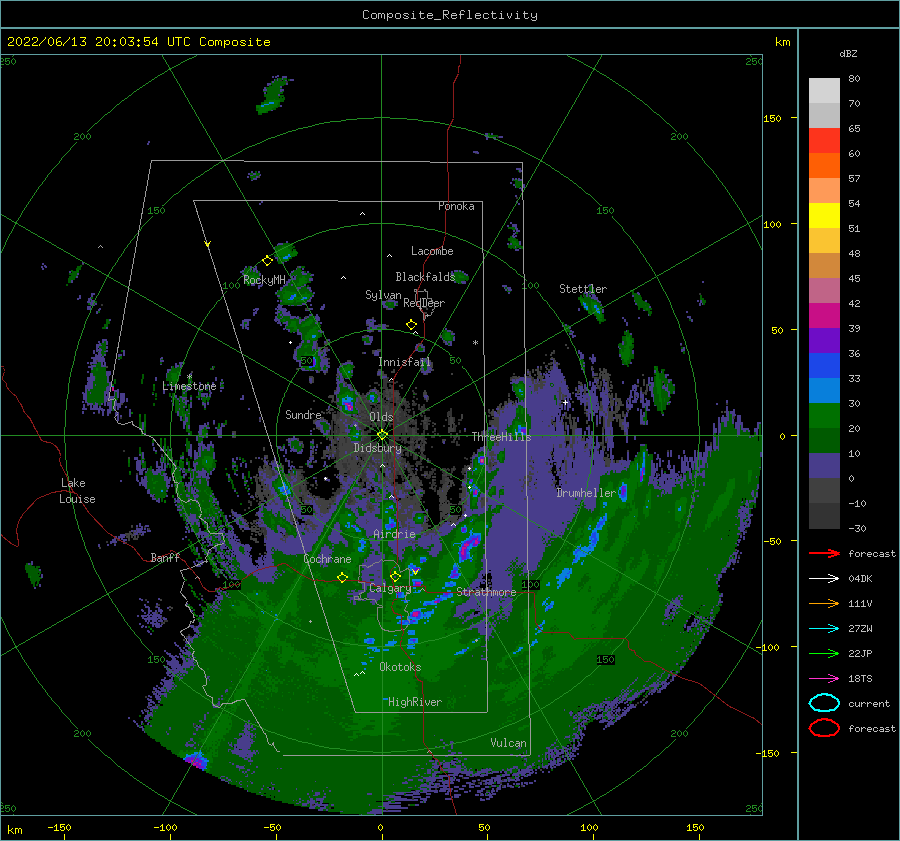Click the Calgary city label
900x841 pixels.
(390, 588)
